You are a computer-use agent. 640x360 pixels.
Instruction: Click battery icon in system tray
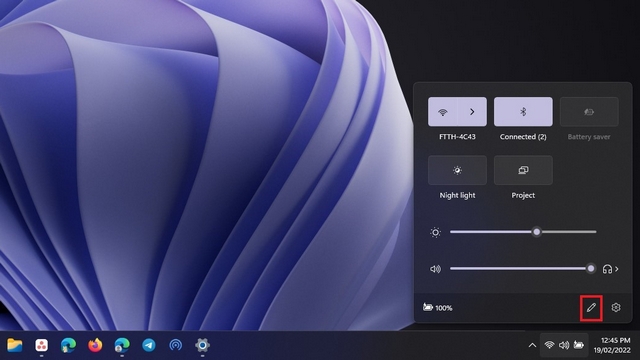tap(579, 345)
